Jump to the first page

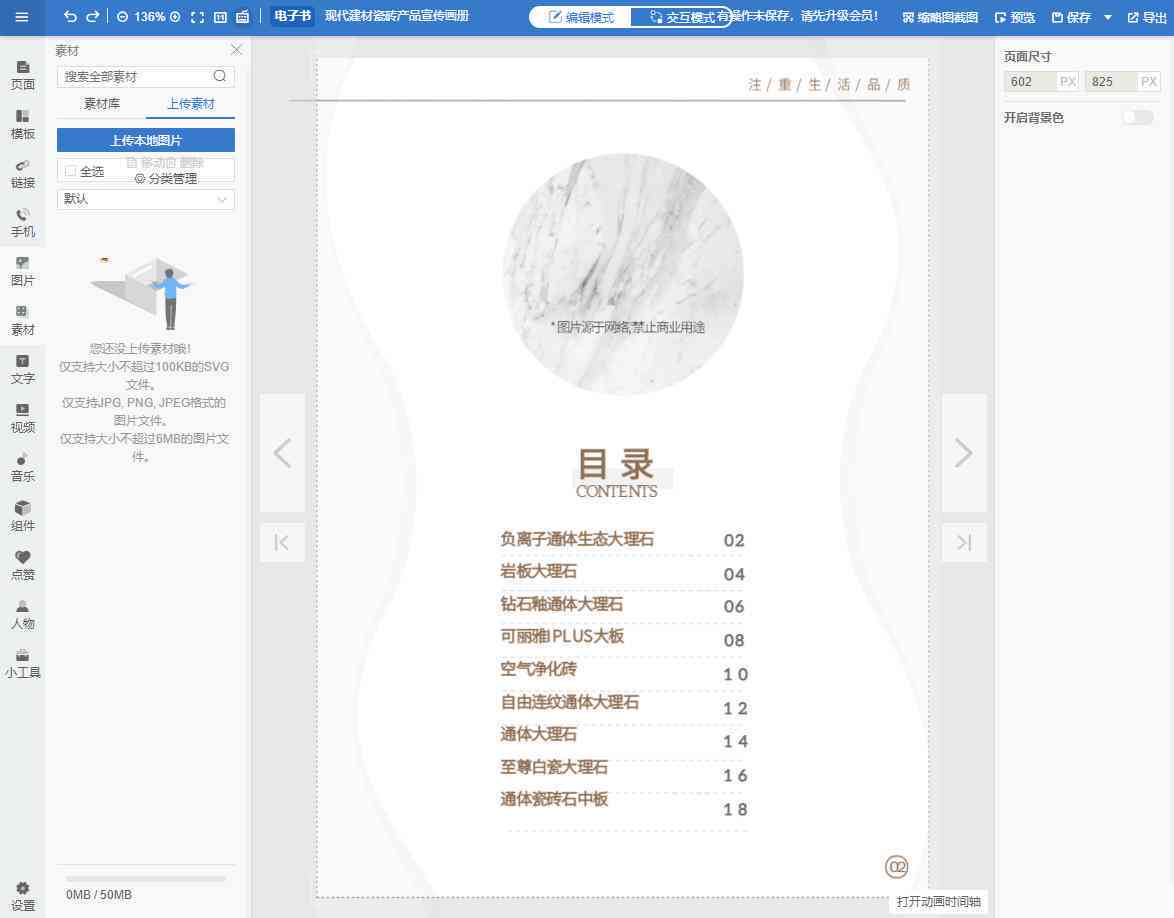[282, 543]
